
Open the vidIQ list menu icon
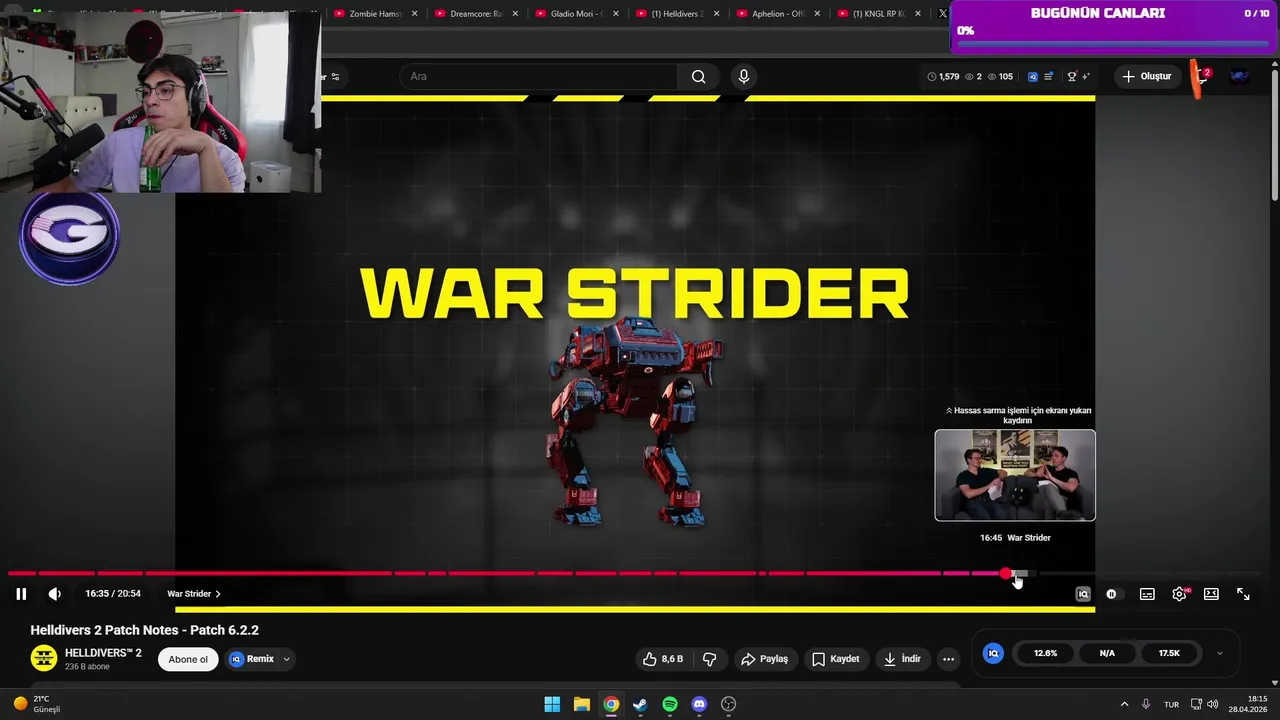coord(1048,76)
